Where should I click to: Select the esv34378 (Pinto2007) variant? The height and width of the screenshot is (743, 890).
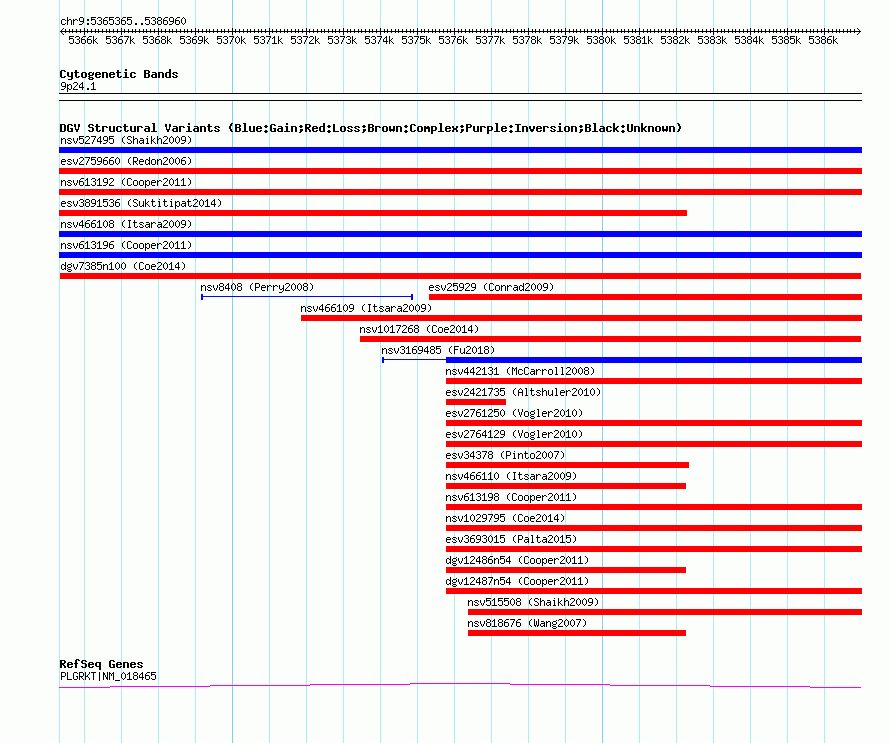[x=505, y=455]
